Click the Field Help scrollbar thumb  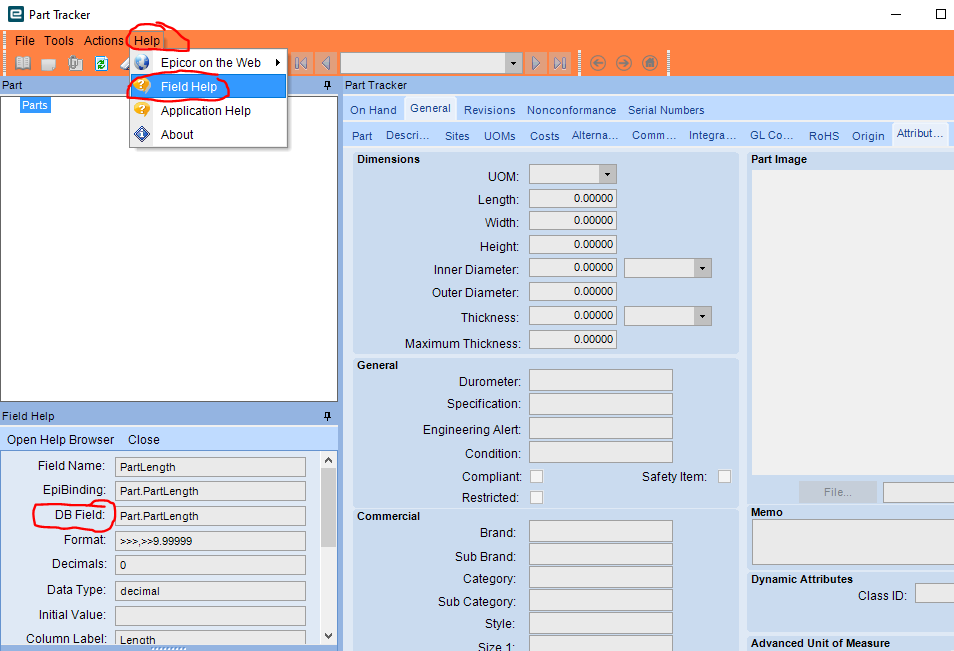(329, 507)
